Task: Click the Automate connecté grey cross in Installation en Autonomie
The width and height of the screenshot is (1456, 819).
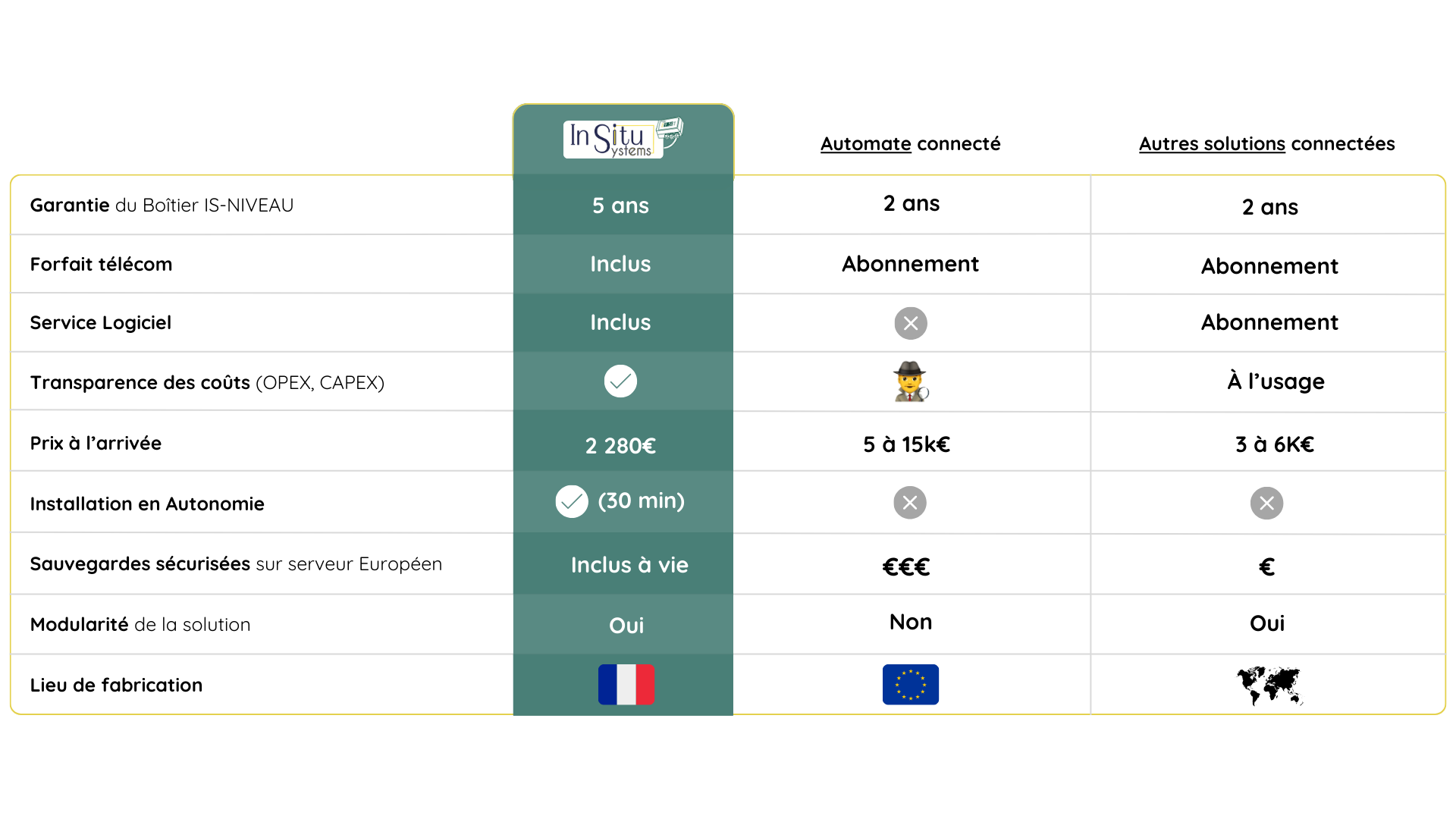Action: pyautogui.click(x=910, y=503)
